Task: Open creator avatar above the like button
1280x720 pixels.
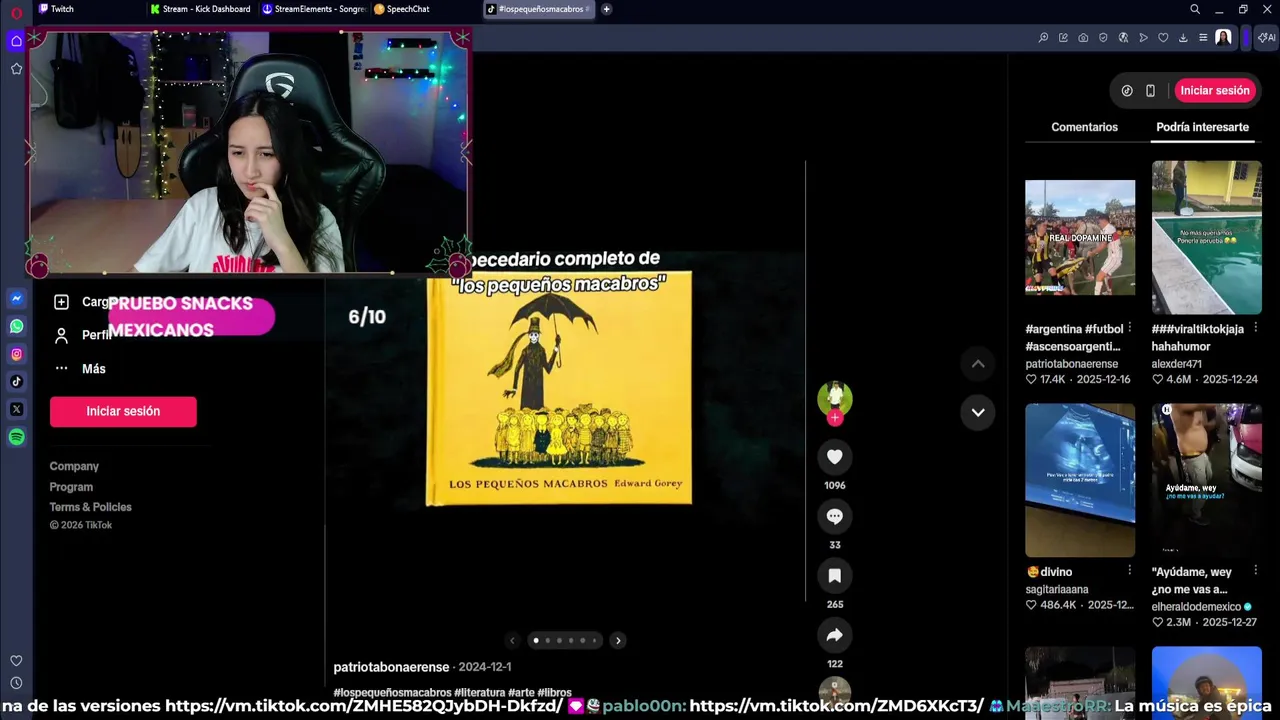Action: [835, 398]
